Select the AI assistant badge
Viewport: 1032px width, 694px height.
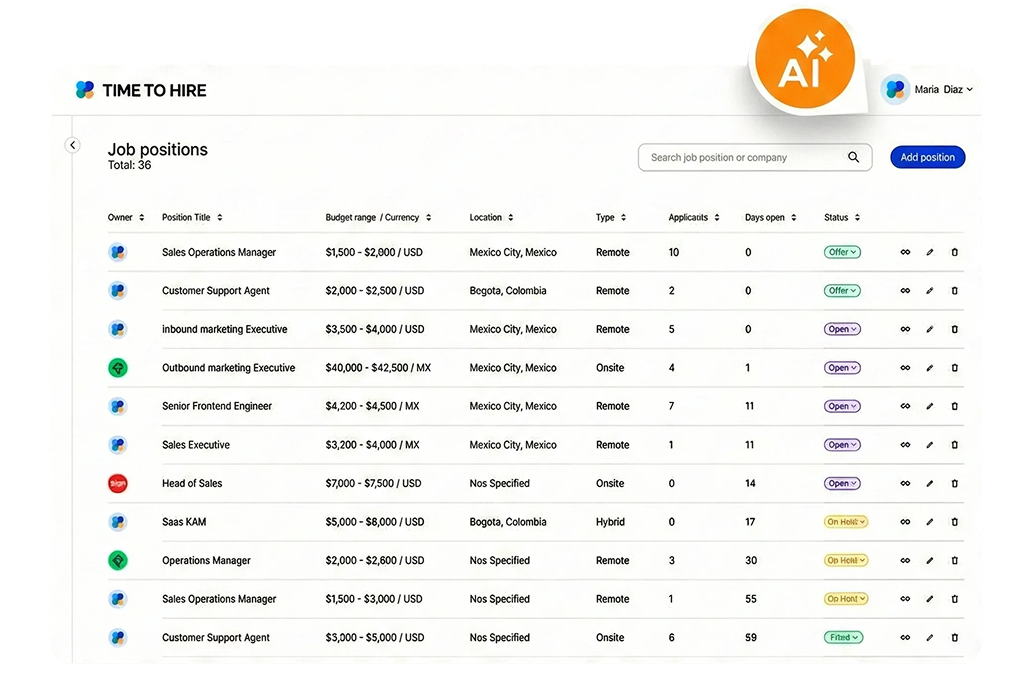805,57
